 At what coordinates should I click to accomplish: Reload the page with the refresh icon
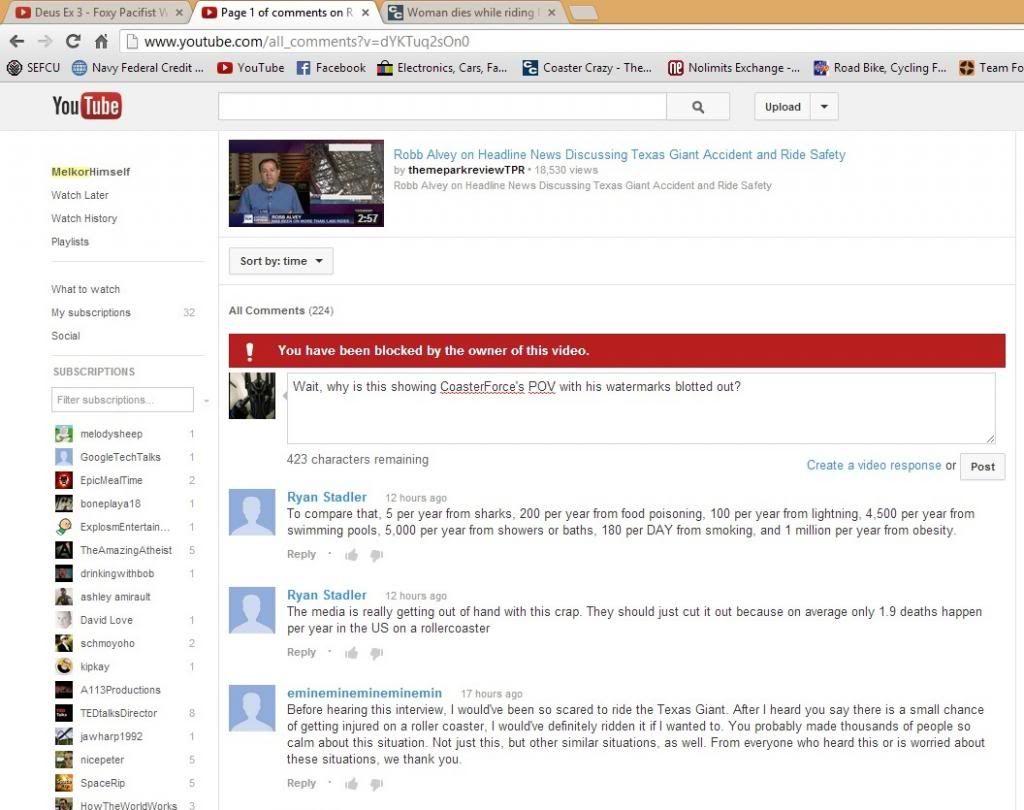[73, 41]
